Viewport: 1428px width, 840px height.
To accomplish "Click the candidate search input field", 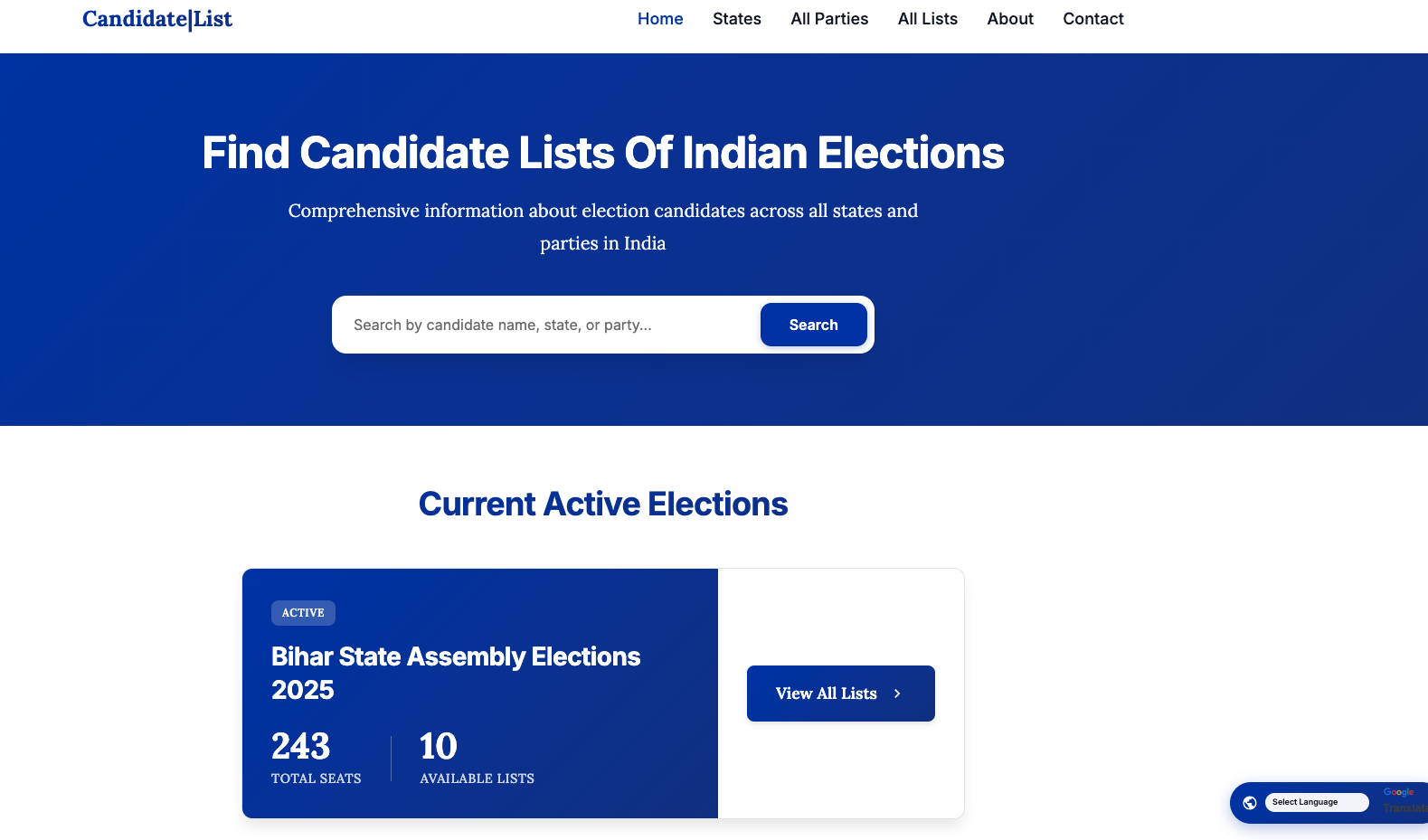I will click(x=543, y=324).
